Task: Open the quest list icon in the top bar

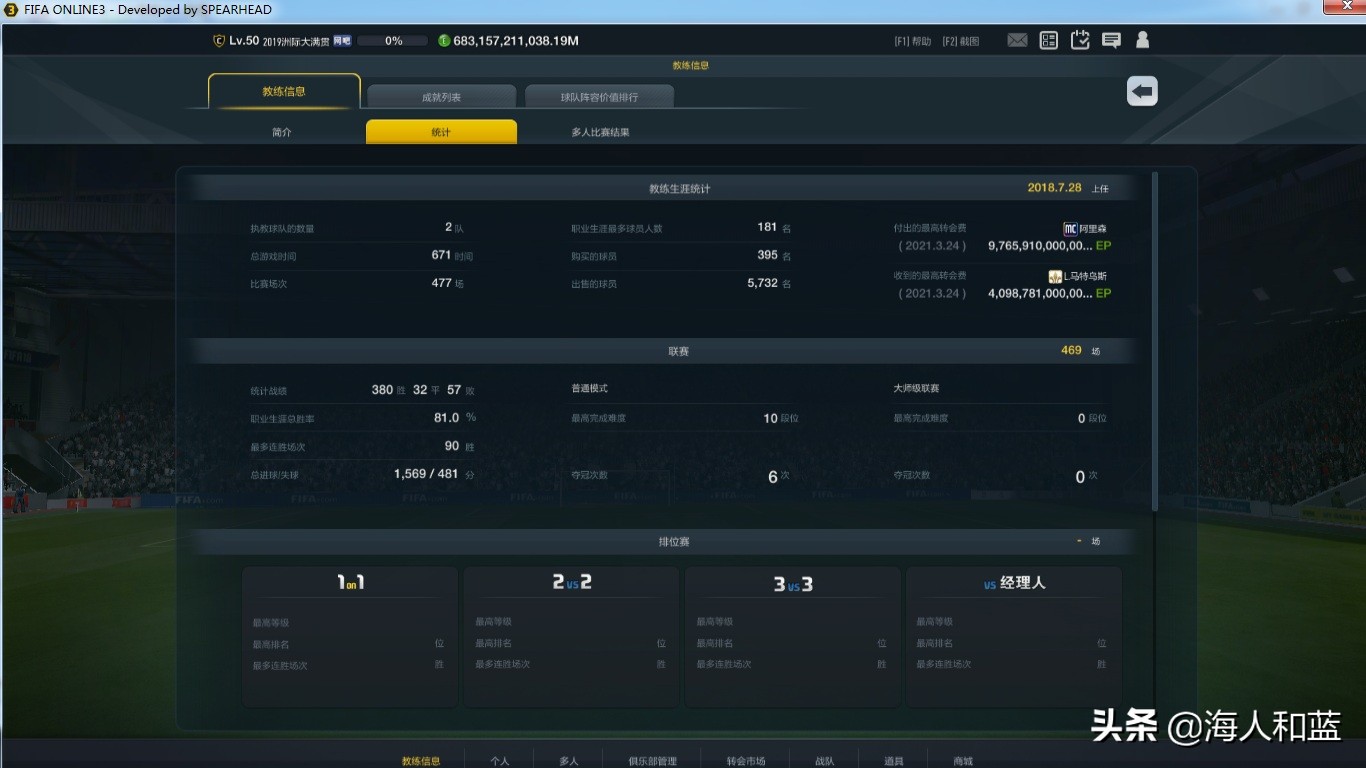Action: (1048, 40)
